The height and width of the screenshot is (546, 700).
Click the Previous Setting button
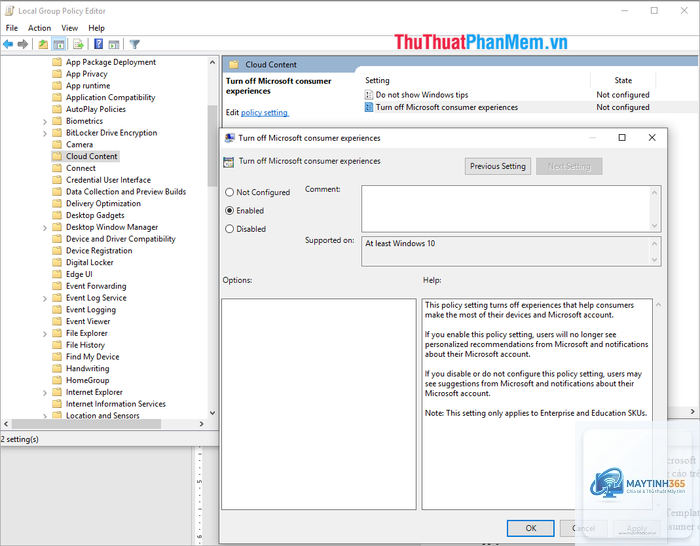pos(498,166)
